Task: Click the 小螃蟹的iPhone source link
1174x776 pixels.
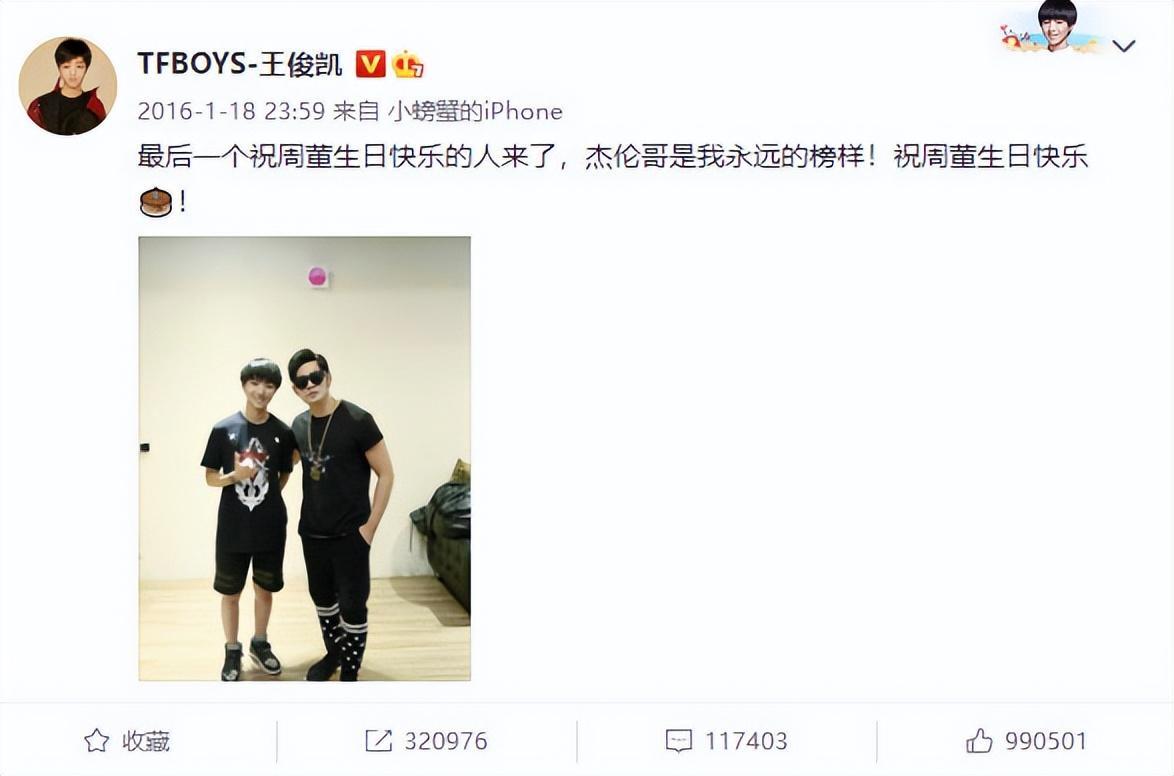Action: (x=475, y=112)
